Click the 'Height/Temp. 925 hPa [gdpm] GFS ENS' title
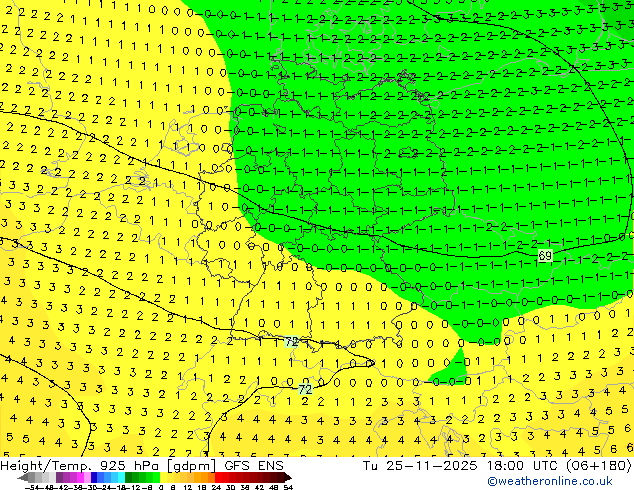The width and height of the screenshot is (634, 490). tap(142, 466)
